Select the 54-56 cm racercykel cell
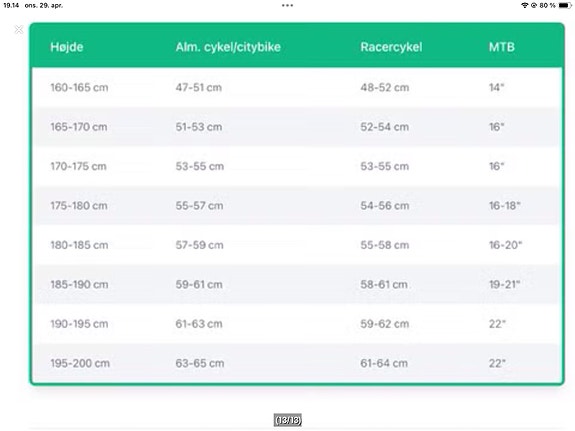 coord(385,206)
